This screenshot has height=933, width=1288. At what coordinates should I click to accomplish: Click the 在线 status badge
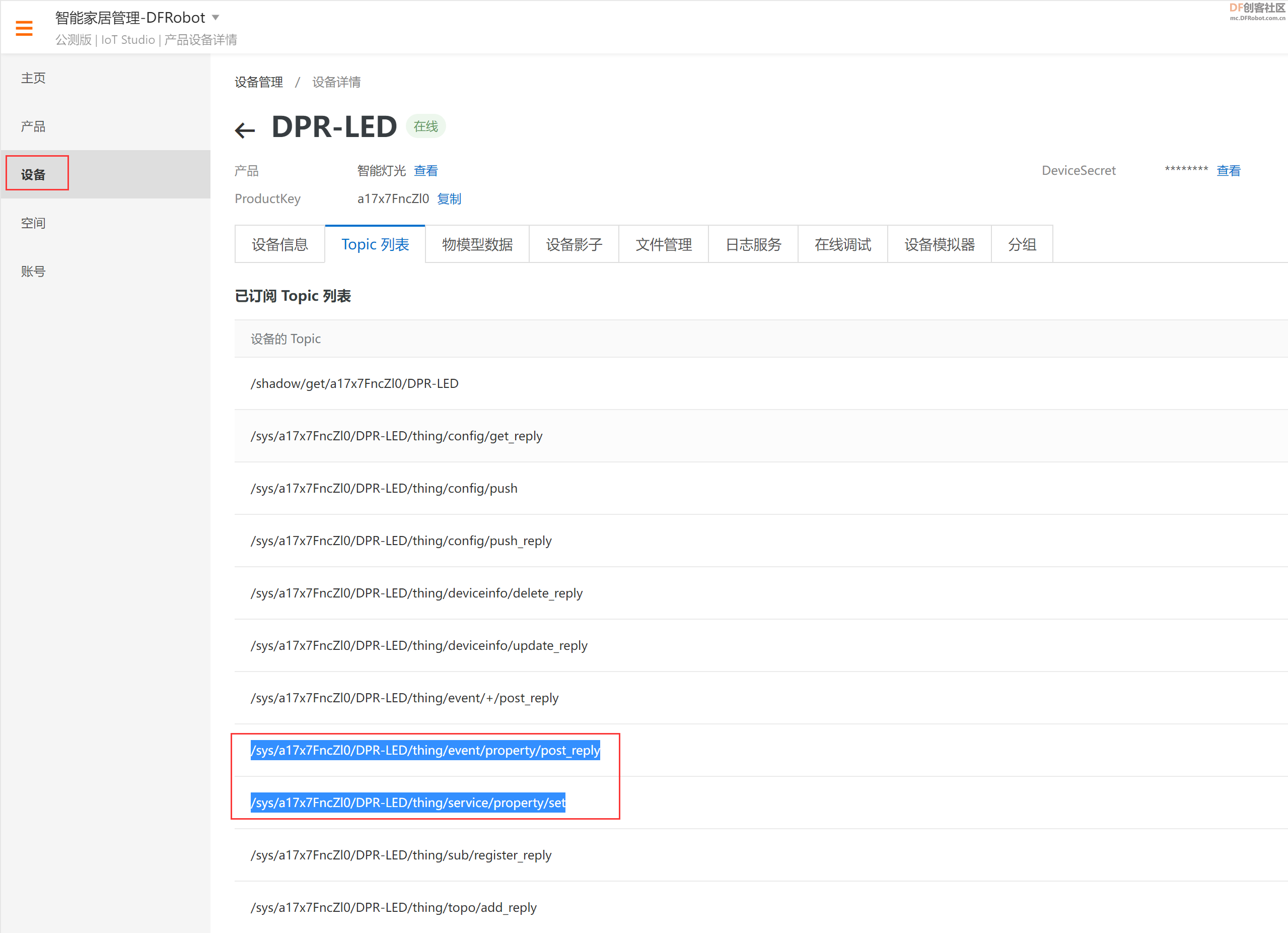point(425,126)
